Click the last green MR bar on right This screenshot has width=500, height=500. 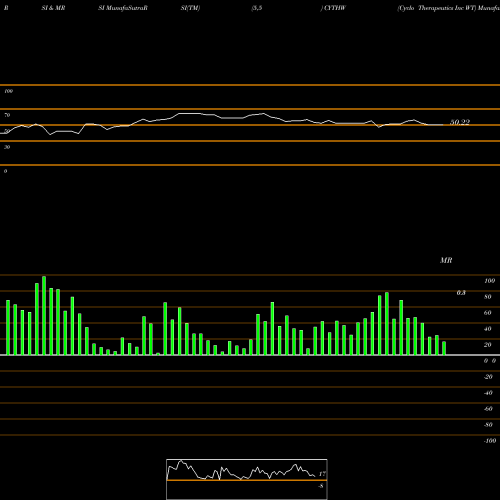[444, 348]
